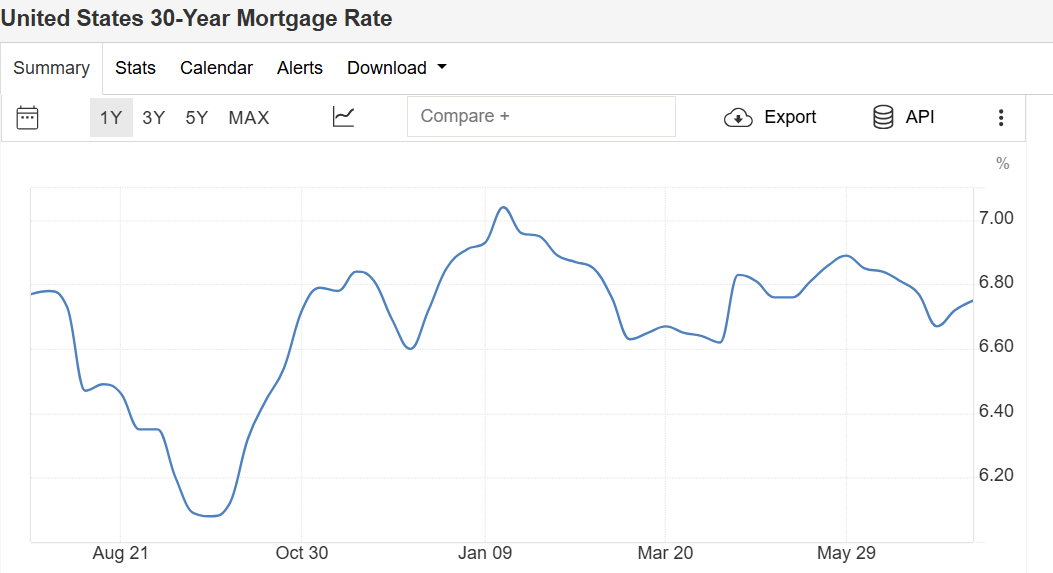Show MAX historical range

pyautogui.click(x=249, y=117)
